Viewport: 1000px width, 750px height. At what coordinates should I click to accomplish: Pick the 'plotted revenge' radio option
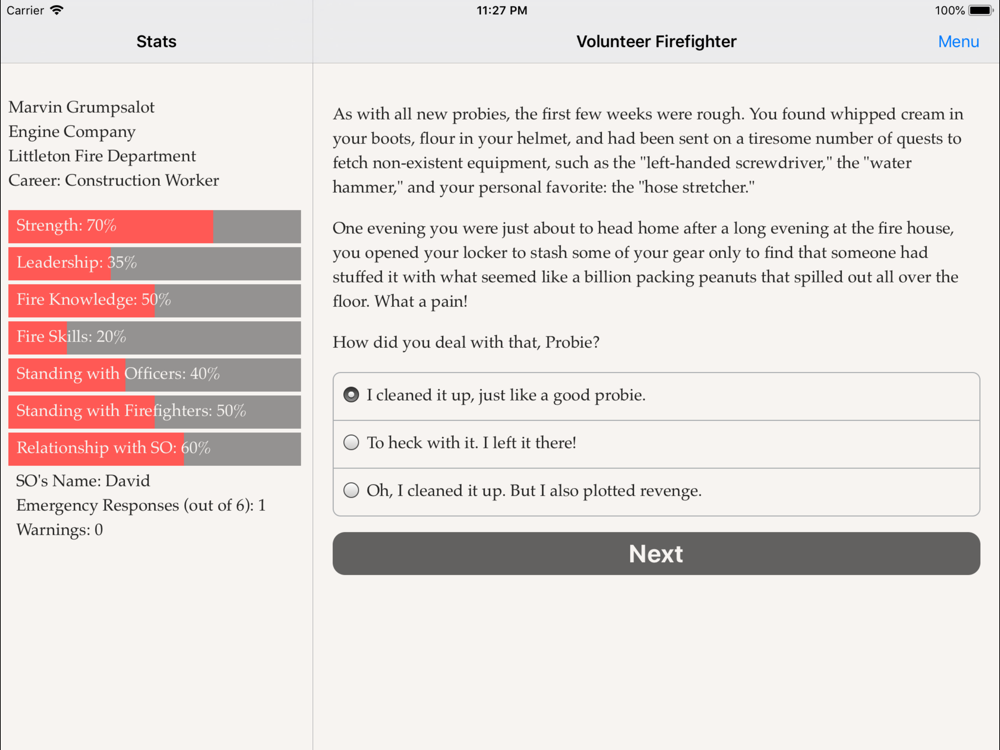pyautogui.click(x=351, y=491)
